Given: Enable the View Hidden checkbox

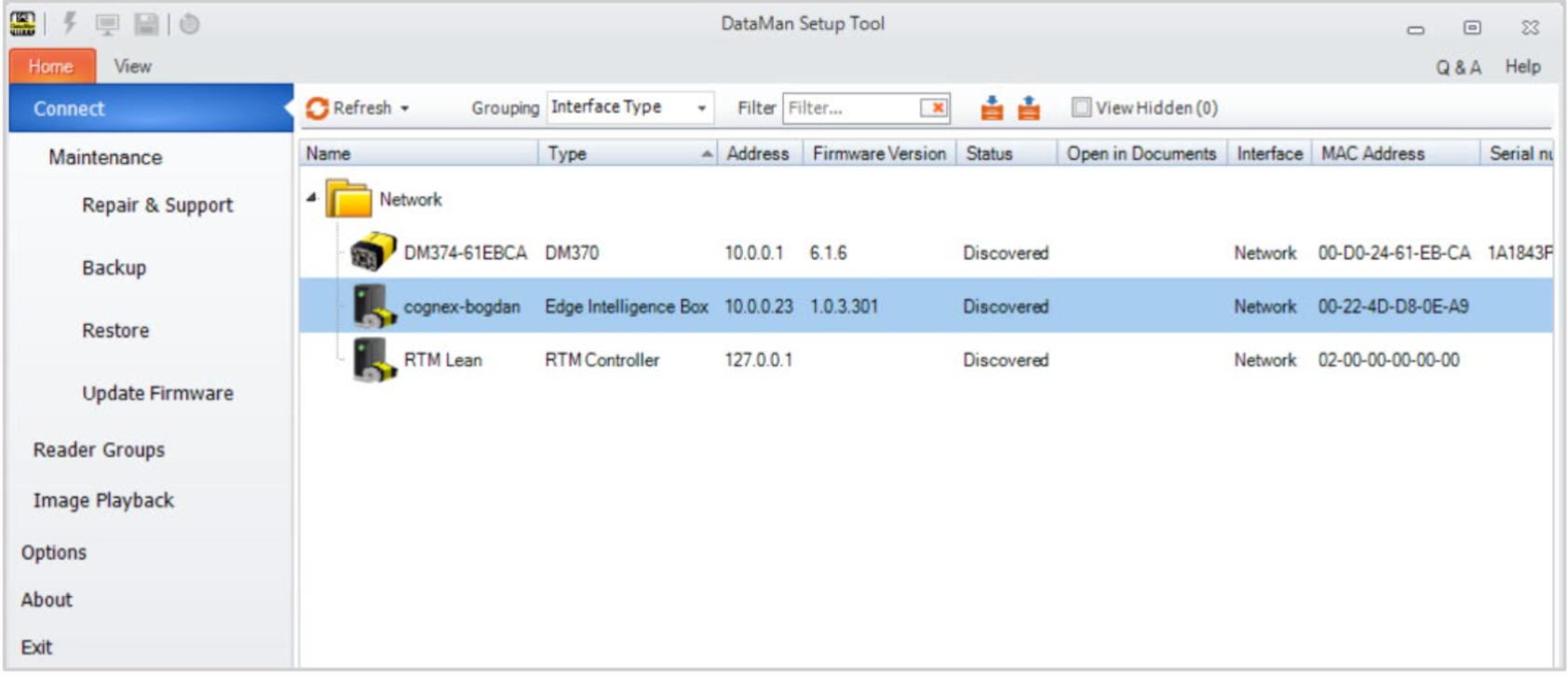Looking at the screenshot, I should [1081, 108].
